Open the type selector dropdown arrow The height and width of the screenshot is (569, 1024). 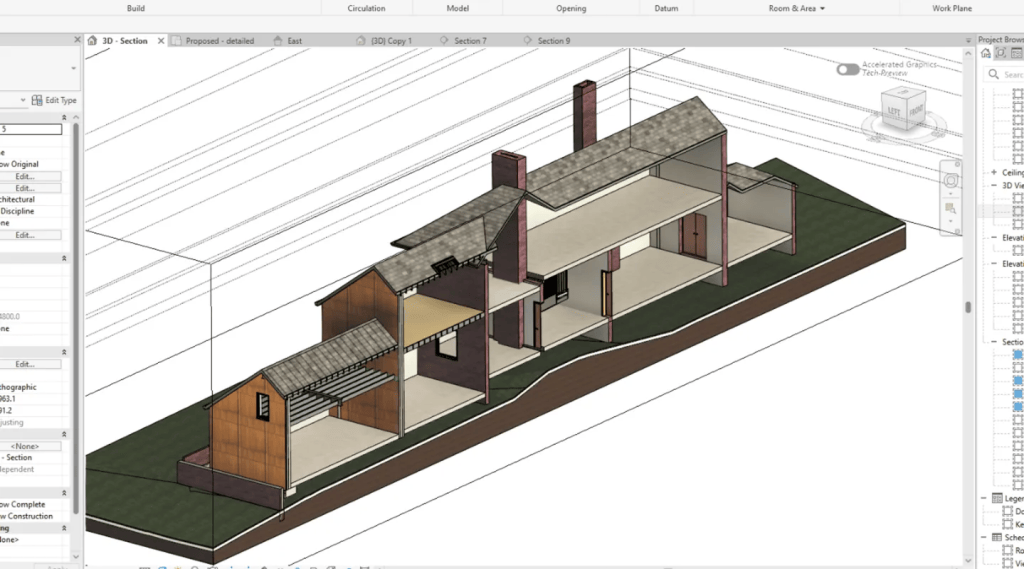pos(73,68)
